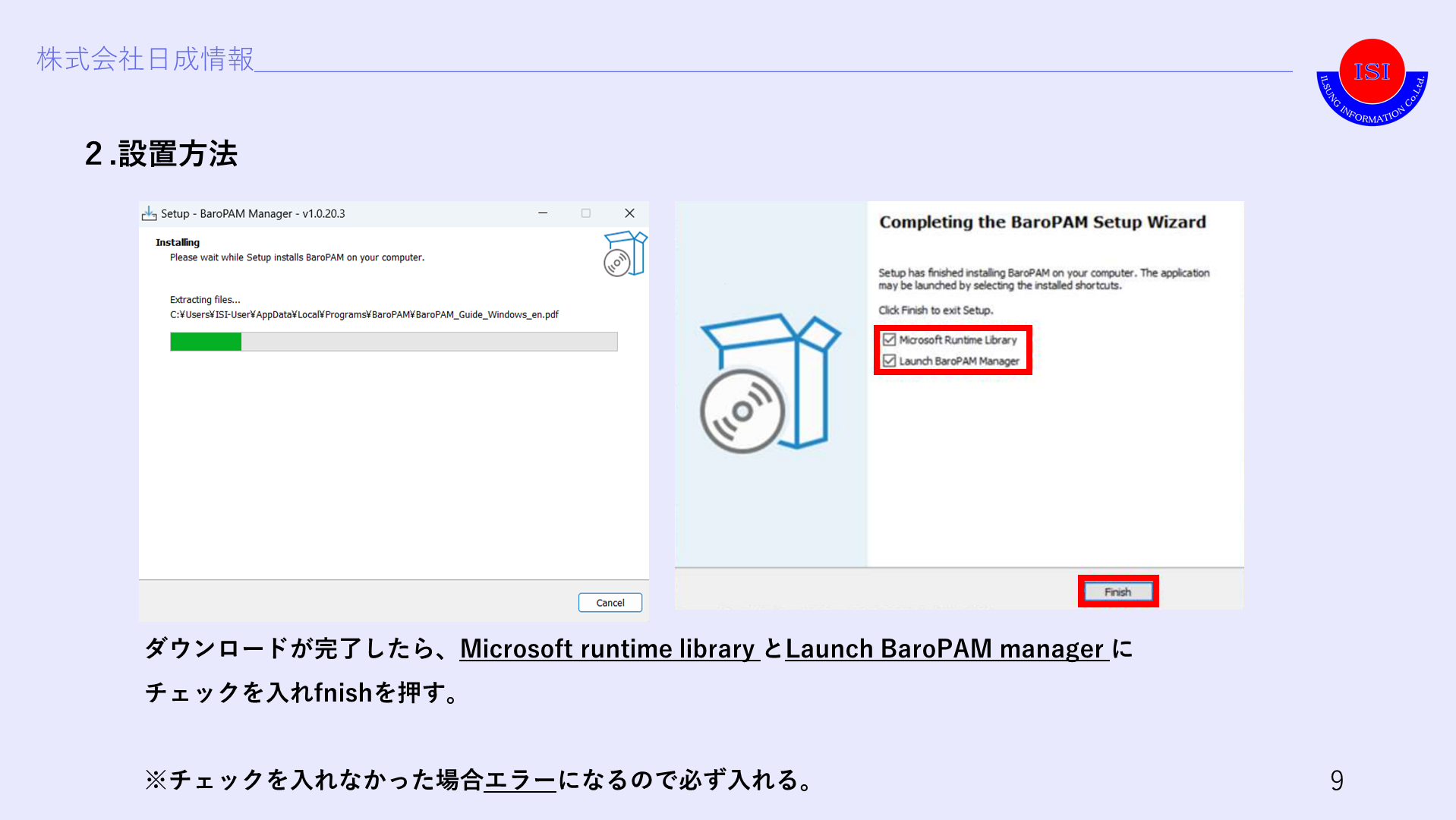Screen dimensions: 1456x820
Task: Click the Cancel button in installer
Action: click(x=610, y=603)
